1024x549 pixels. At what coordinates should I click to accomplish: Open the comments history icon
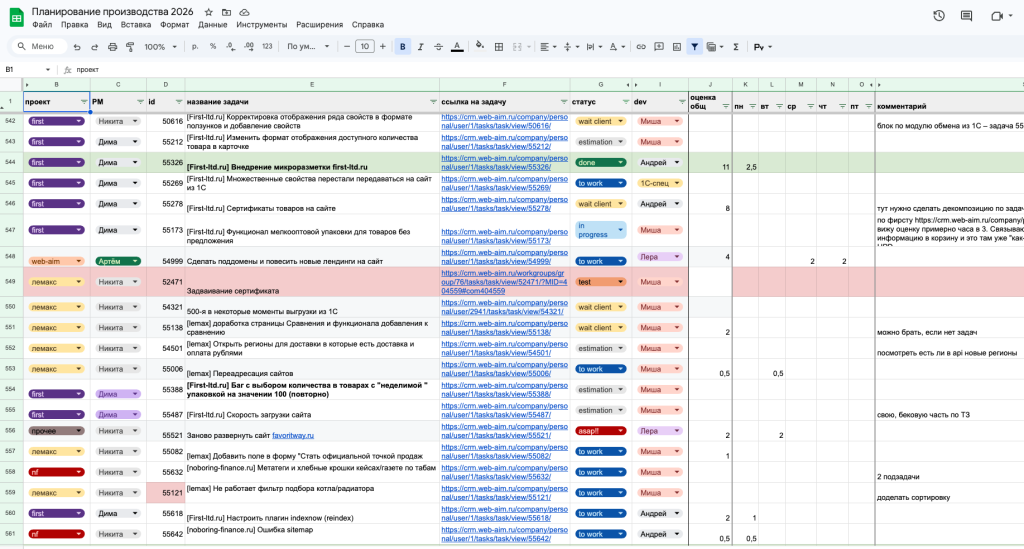[x=967, y=16]
